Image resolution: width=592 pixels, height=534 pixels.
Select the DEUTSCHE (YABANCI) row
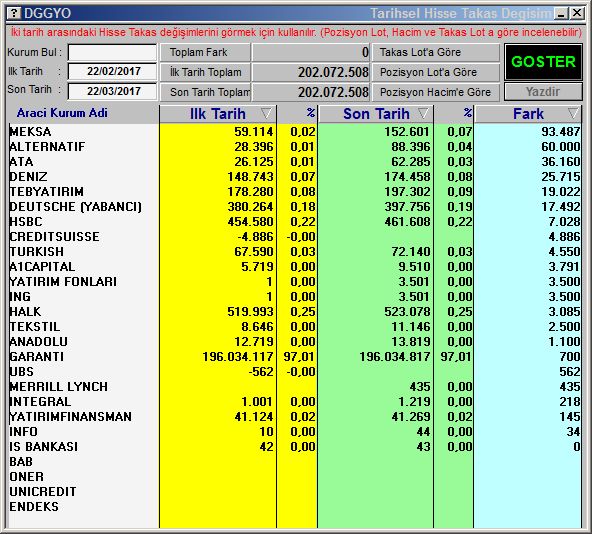[x=295, y=207]
